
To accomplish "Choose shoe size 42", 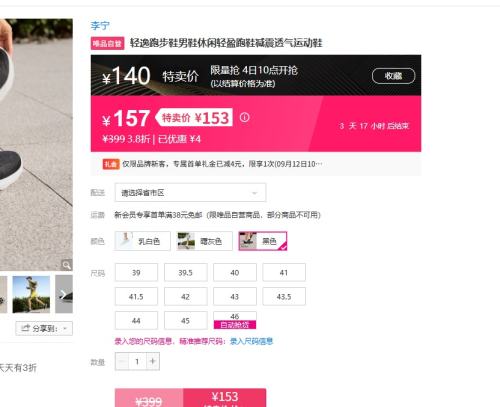I will point(186,297).
